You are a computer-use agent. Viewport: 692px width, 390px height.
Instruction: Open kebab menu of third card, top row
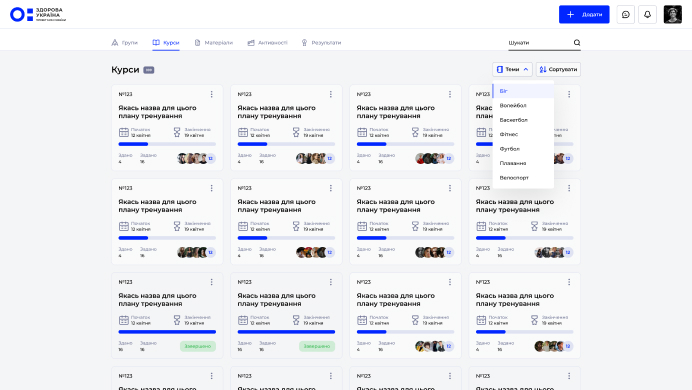450,94
